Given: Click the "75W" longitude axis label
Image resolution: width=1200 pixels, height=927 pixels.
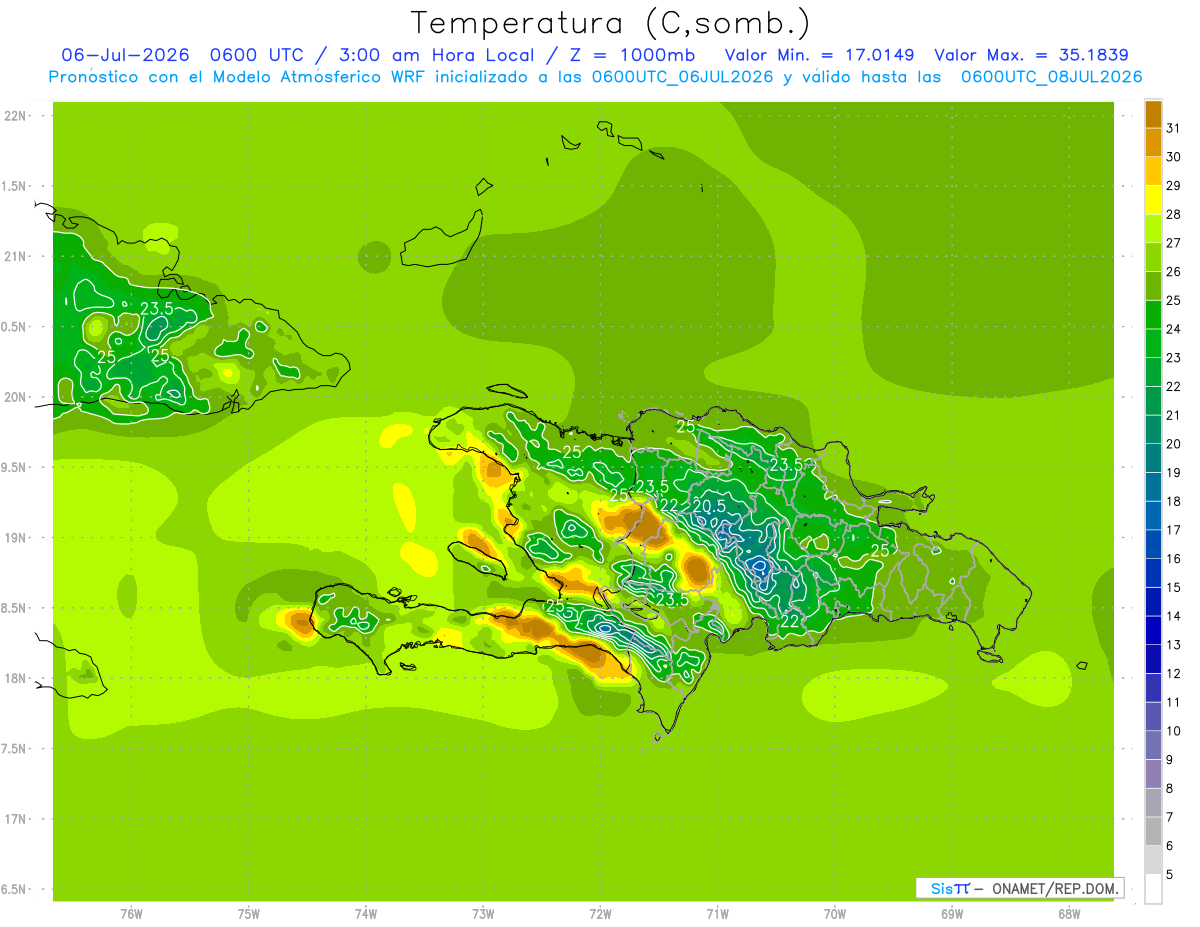Looking at the screenshot, I should point(249,914).
